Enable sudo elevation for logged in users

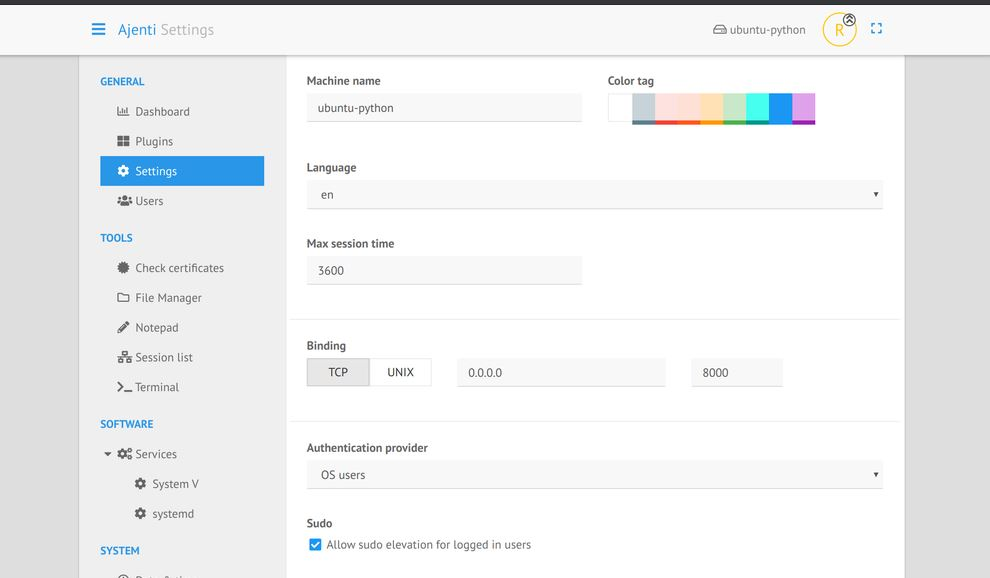[x=315, y=544]
